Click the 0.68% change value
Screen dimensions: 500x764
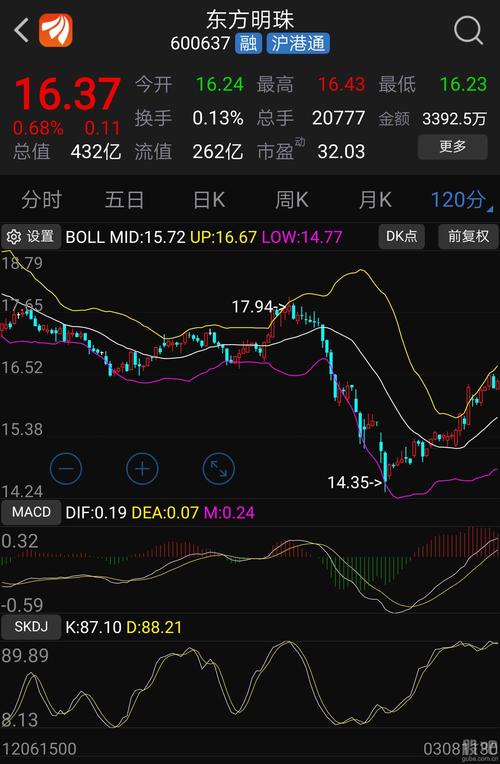(x=38, y=129)
